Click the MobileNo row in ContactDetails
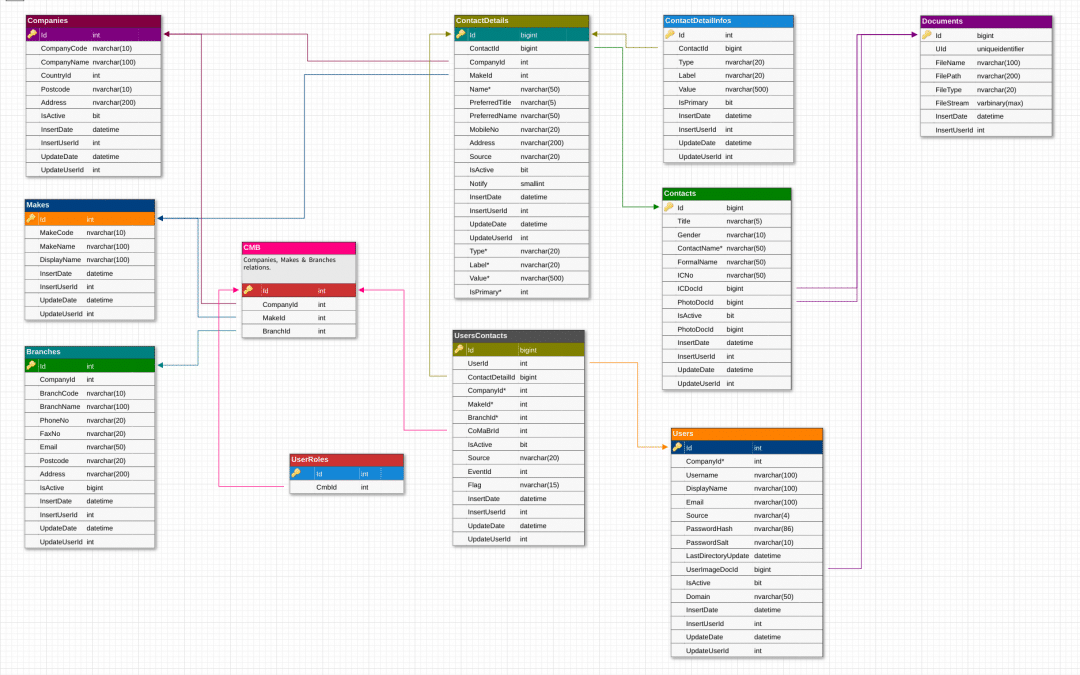 click(521, 129)
